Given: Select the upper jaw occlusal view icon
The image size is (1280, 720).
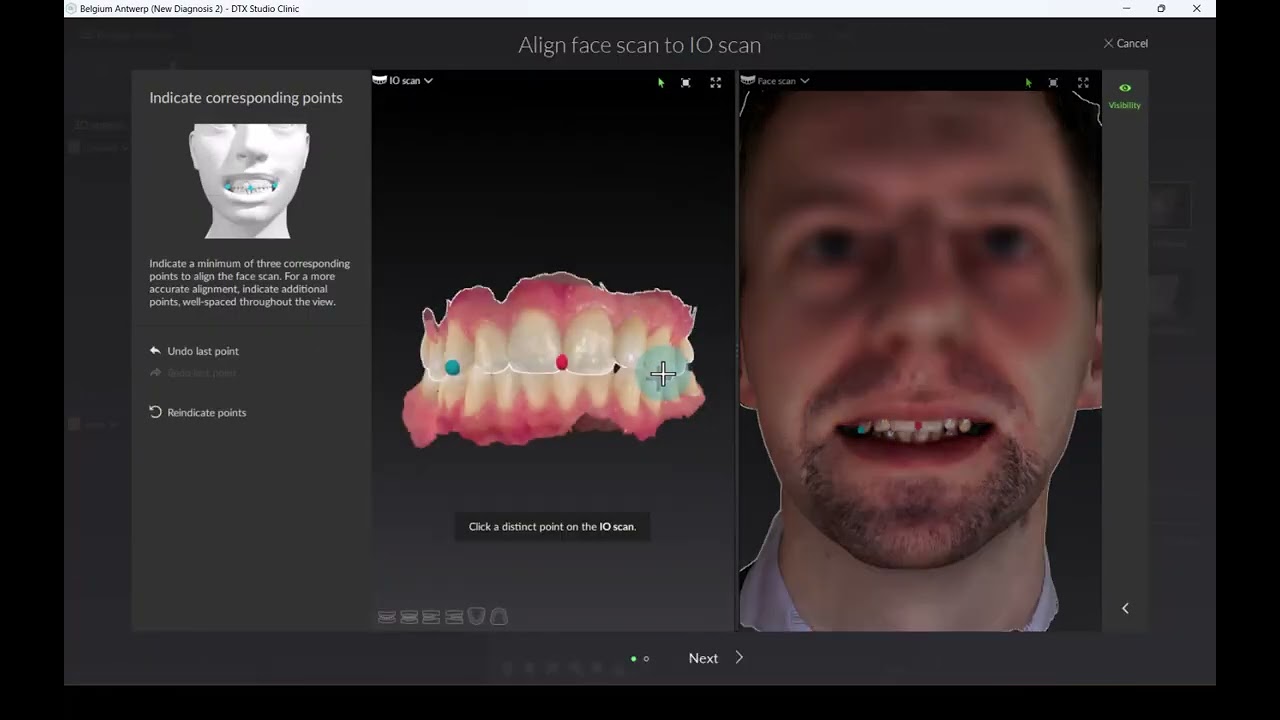Looking at the screenshot, I should click(x=477, y=616).
